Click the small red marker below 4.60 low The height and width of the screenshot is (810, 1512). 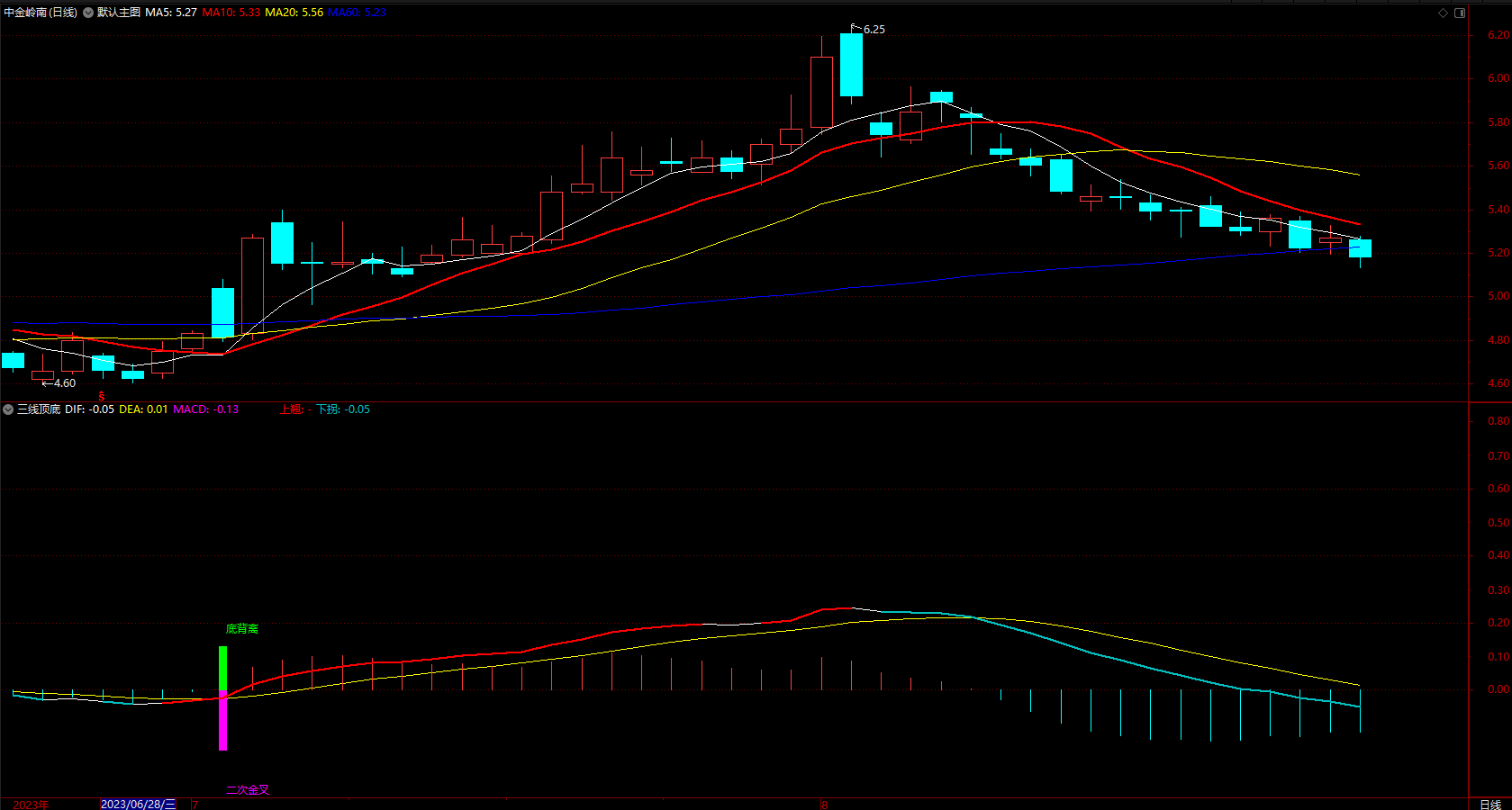101,396
